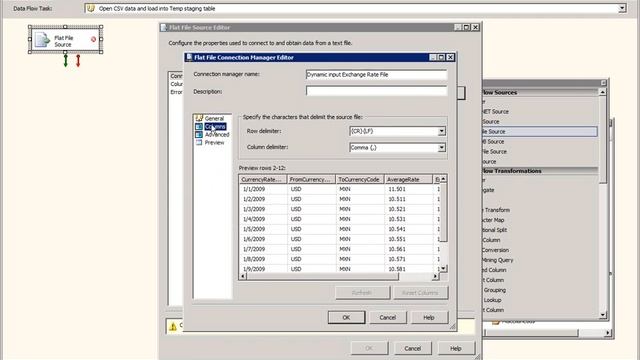640x360 pixels.
Task: Open the Row delimiter dropdown
Action: point(441,131)
